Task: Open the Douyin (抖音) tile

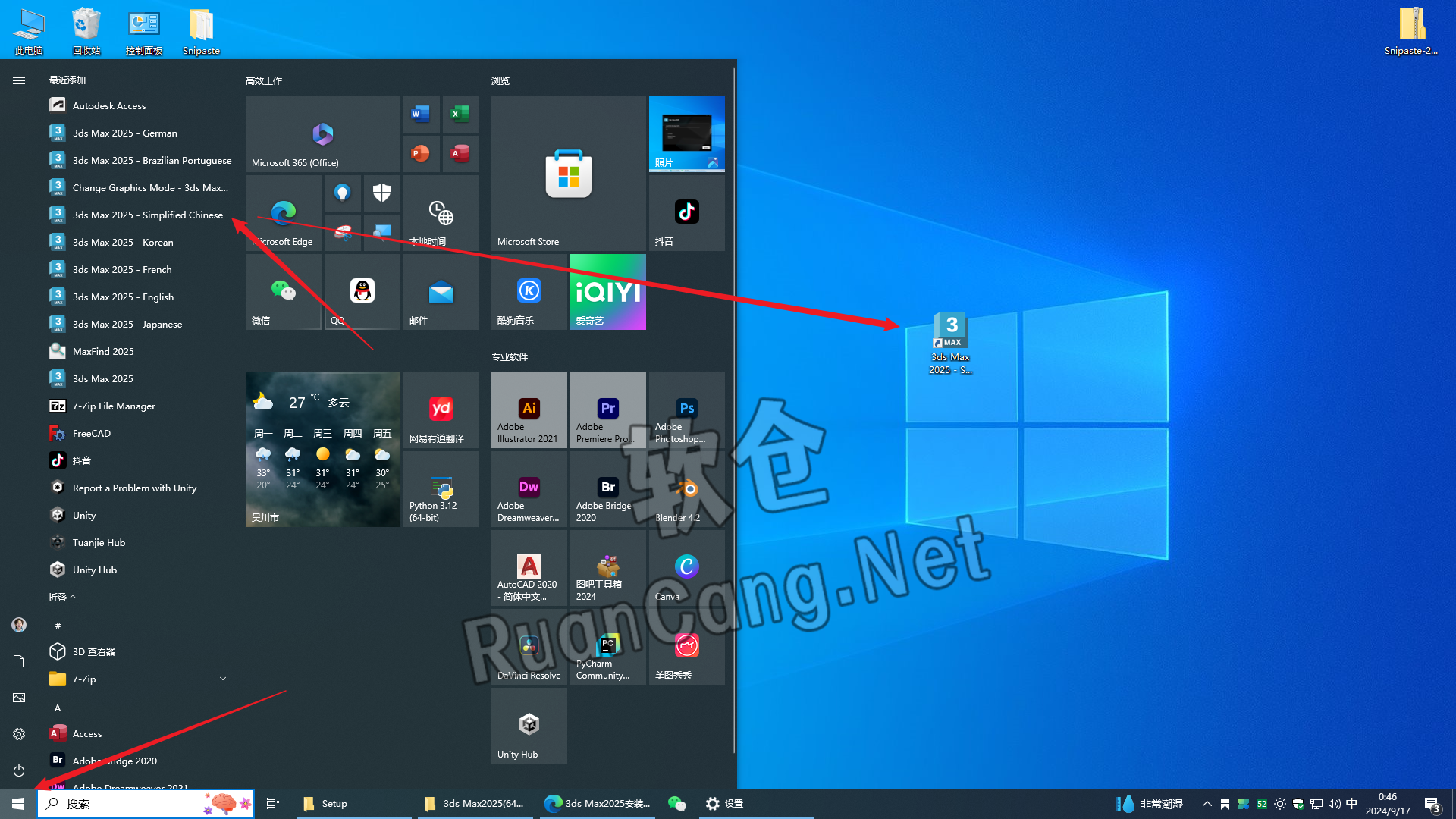Action: pos(687,213)
